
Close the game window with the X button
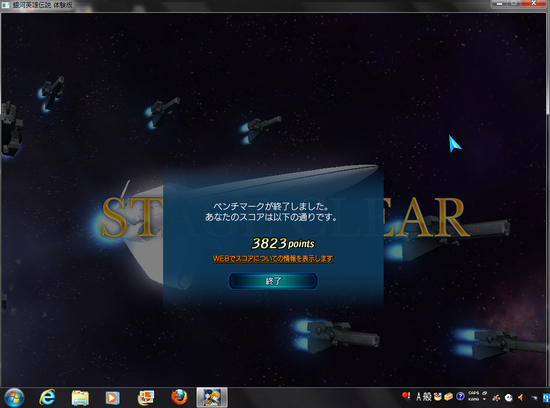pyautogui.click(x=534, y=3)
